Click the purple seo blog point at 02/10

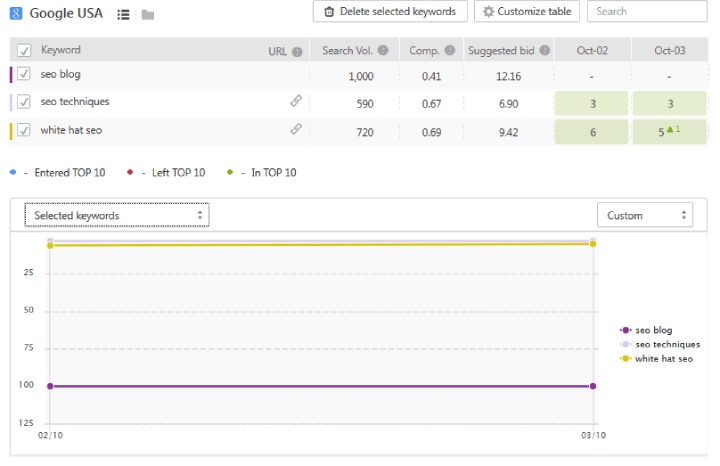pyautogui.click(x=50, y=386)
